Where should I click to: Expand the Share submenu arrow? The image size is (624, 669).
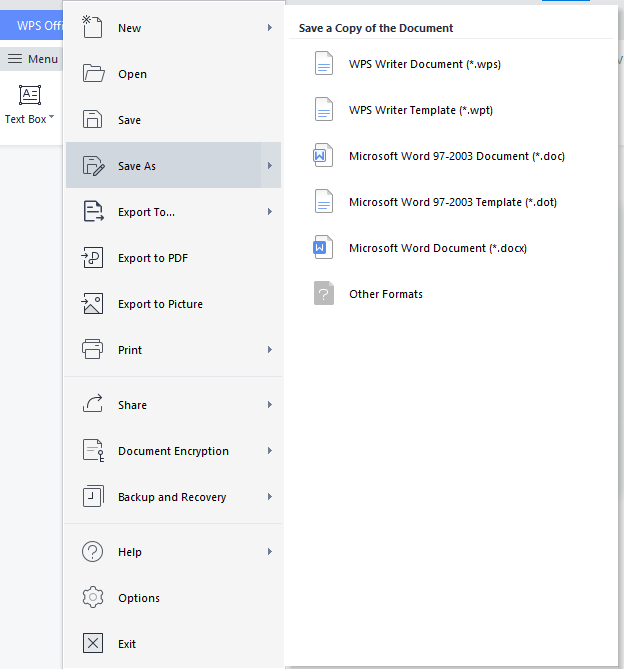pyautogui.click(x=270, y=405)
